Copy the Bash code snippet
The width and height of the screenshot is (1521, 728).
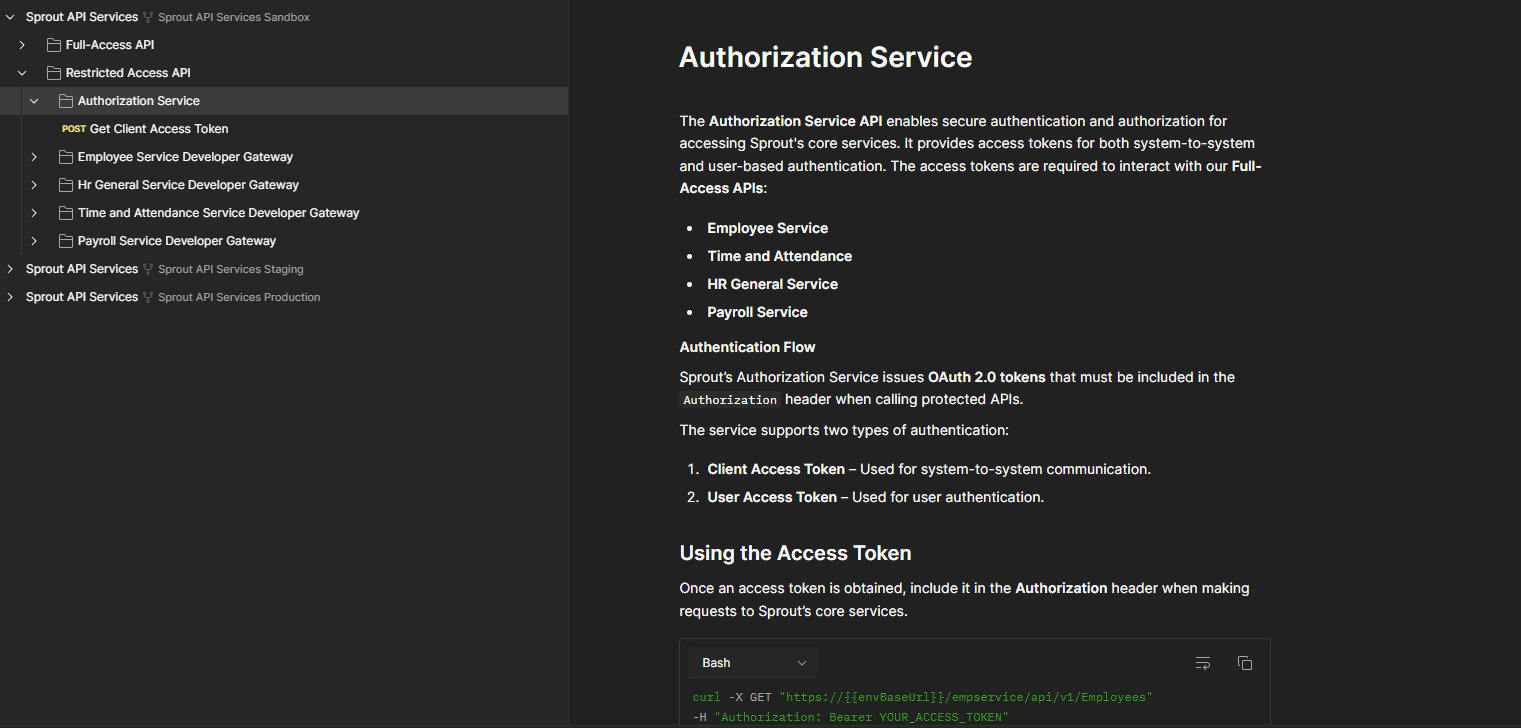1245,663
